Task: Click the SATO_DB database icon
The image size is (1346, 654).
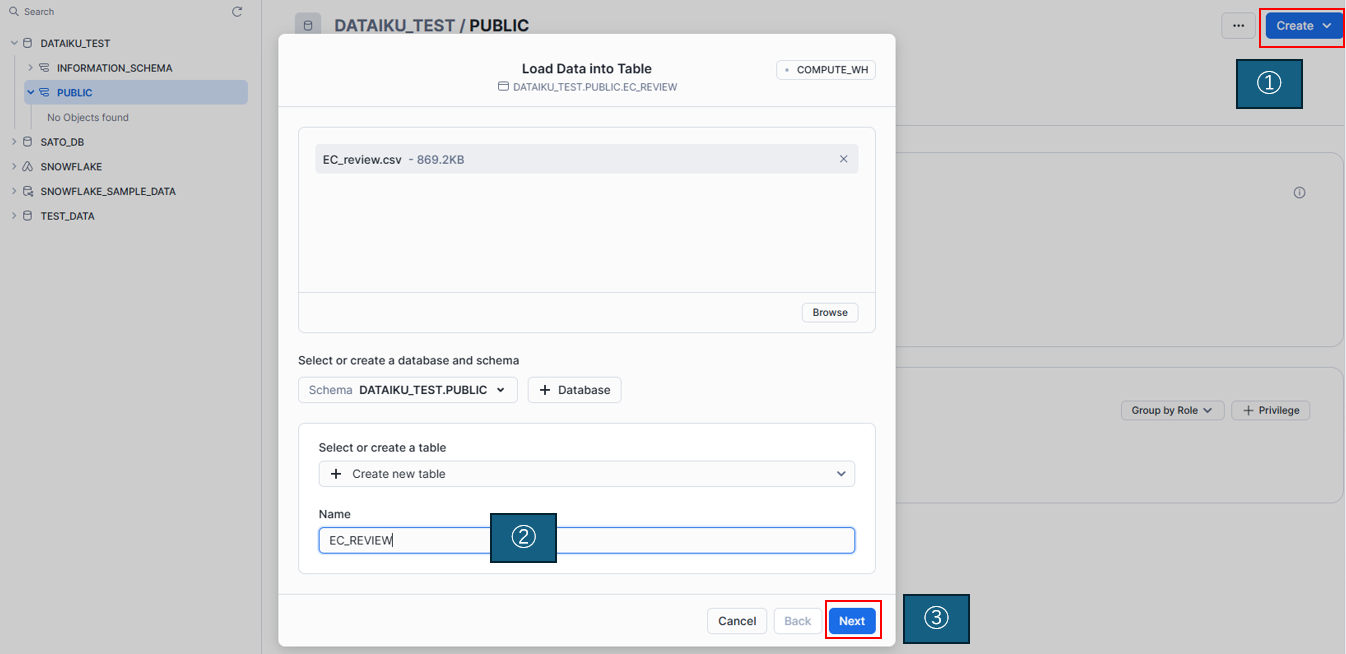Action: coord(28,142)
